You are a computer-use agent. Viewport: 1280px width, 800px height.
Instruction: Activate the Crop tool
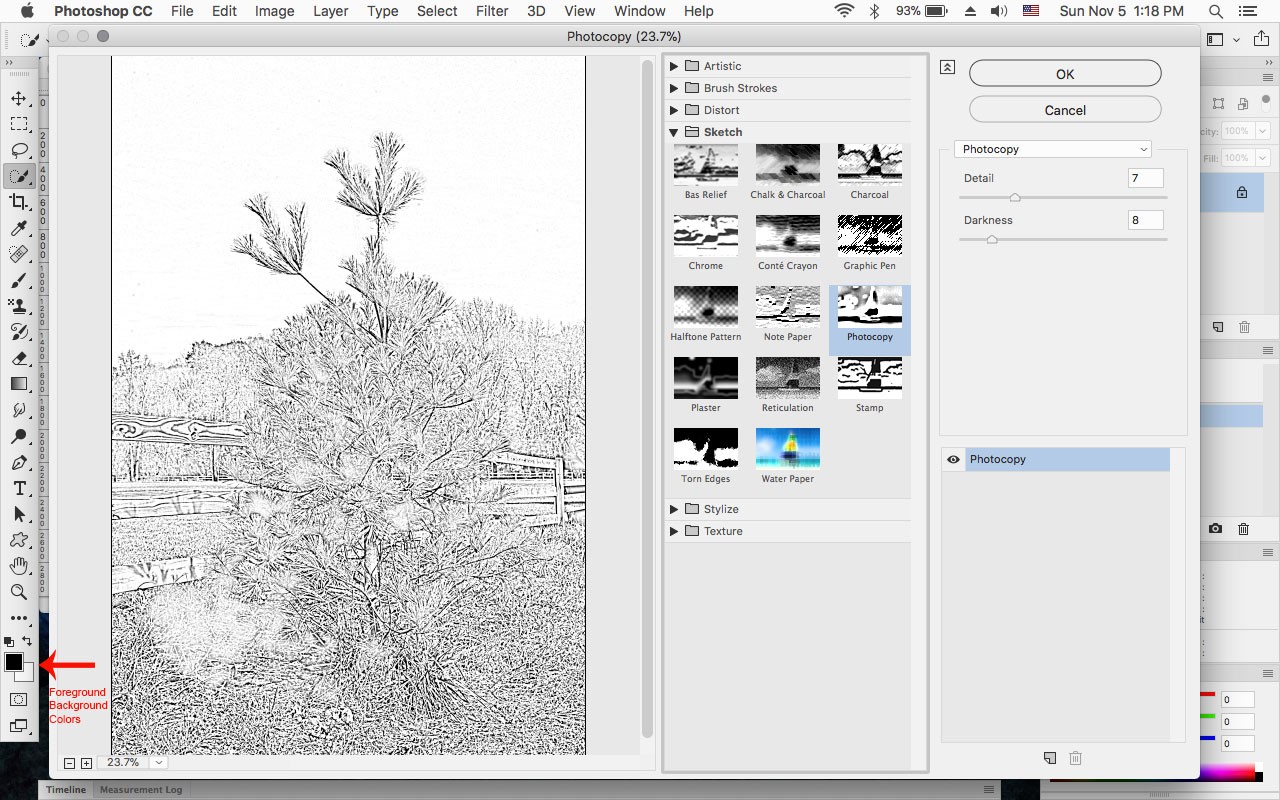click(18, 201)
